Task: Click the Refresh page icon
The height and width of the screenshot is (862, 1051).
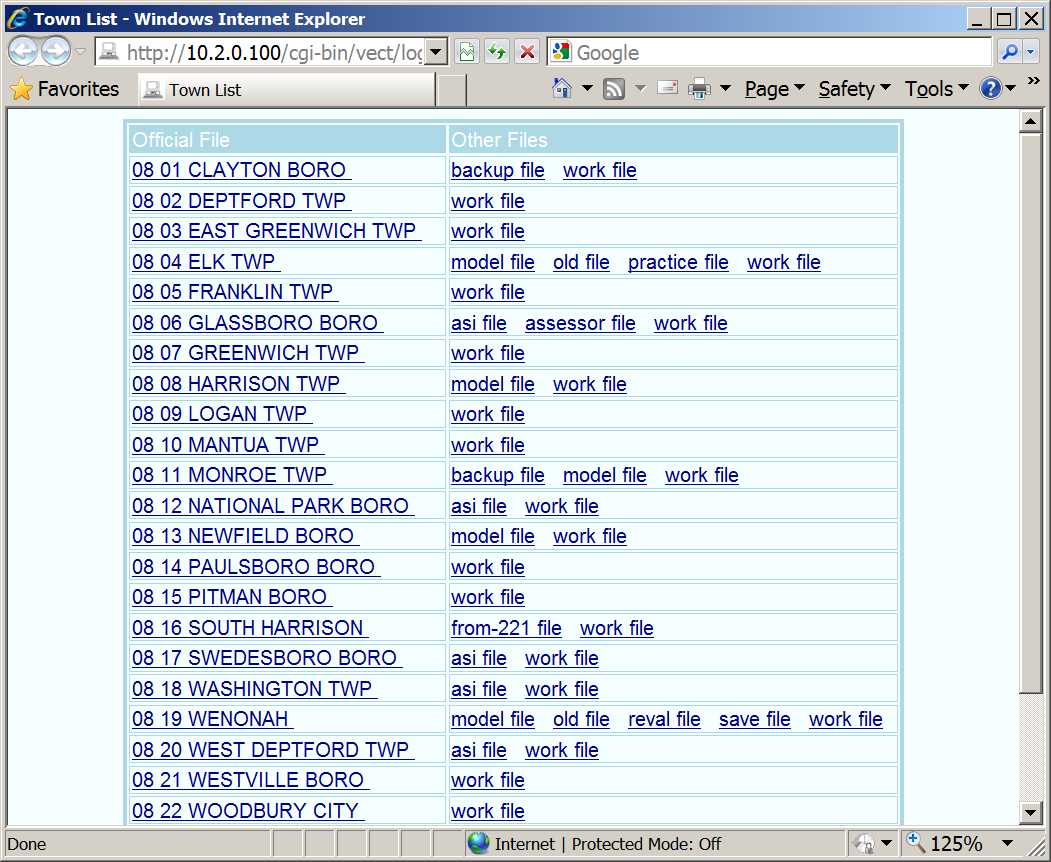Action: pyautogui.click(x=497, y=52)
